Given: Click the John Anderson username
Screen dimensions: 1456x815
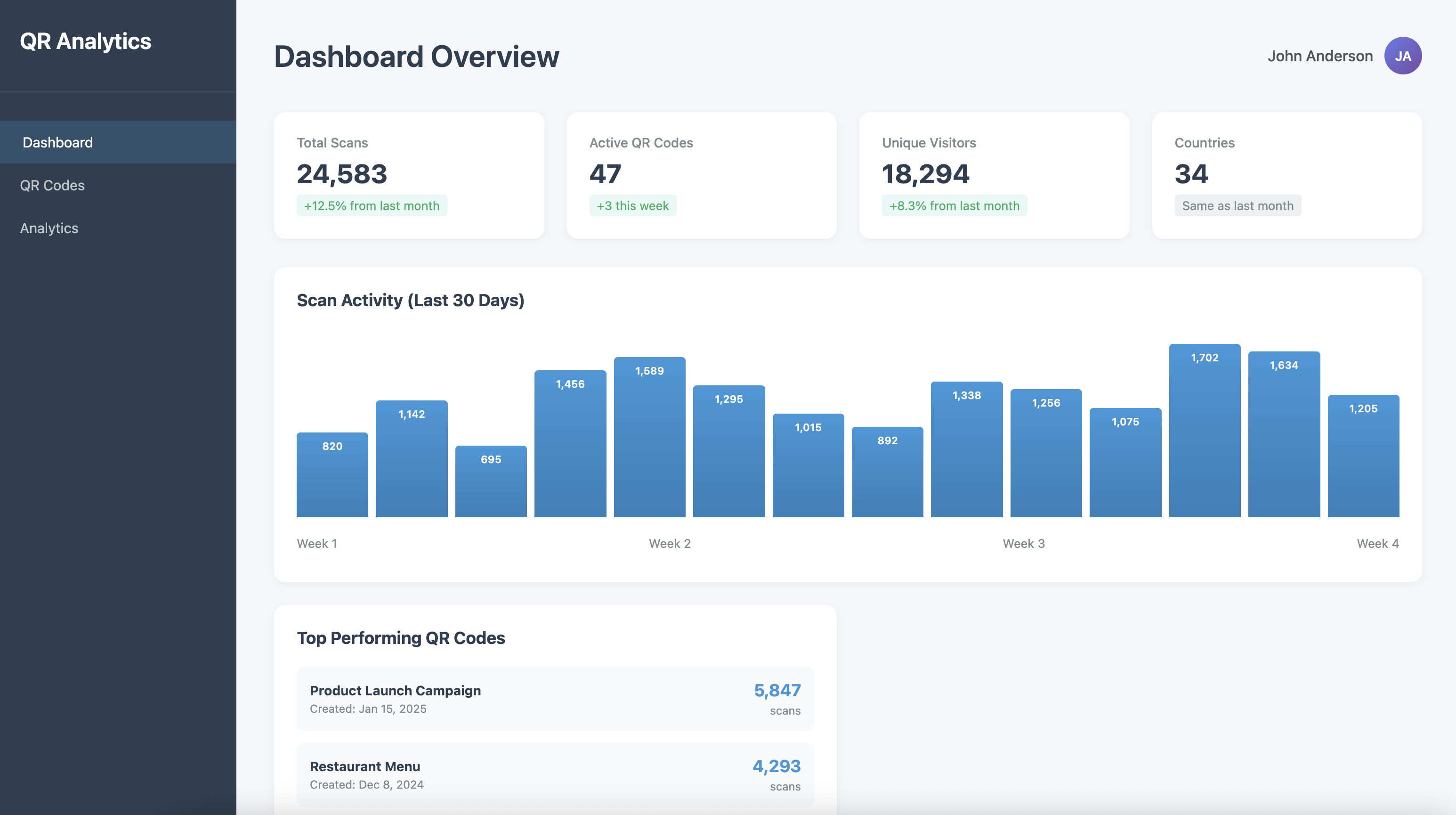Looking at the screenshot, I should (x=1319, y=56).
